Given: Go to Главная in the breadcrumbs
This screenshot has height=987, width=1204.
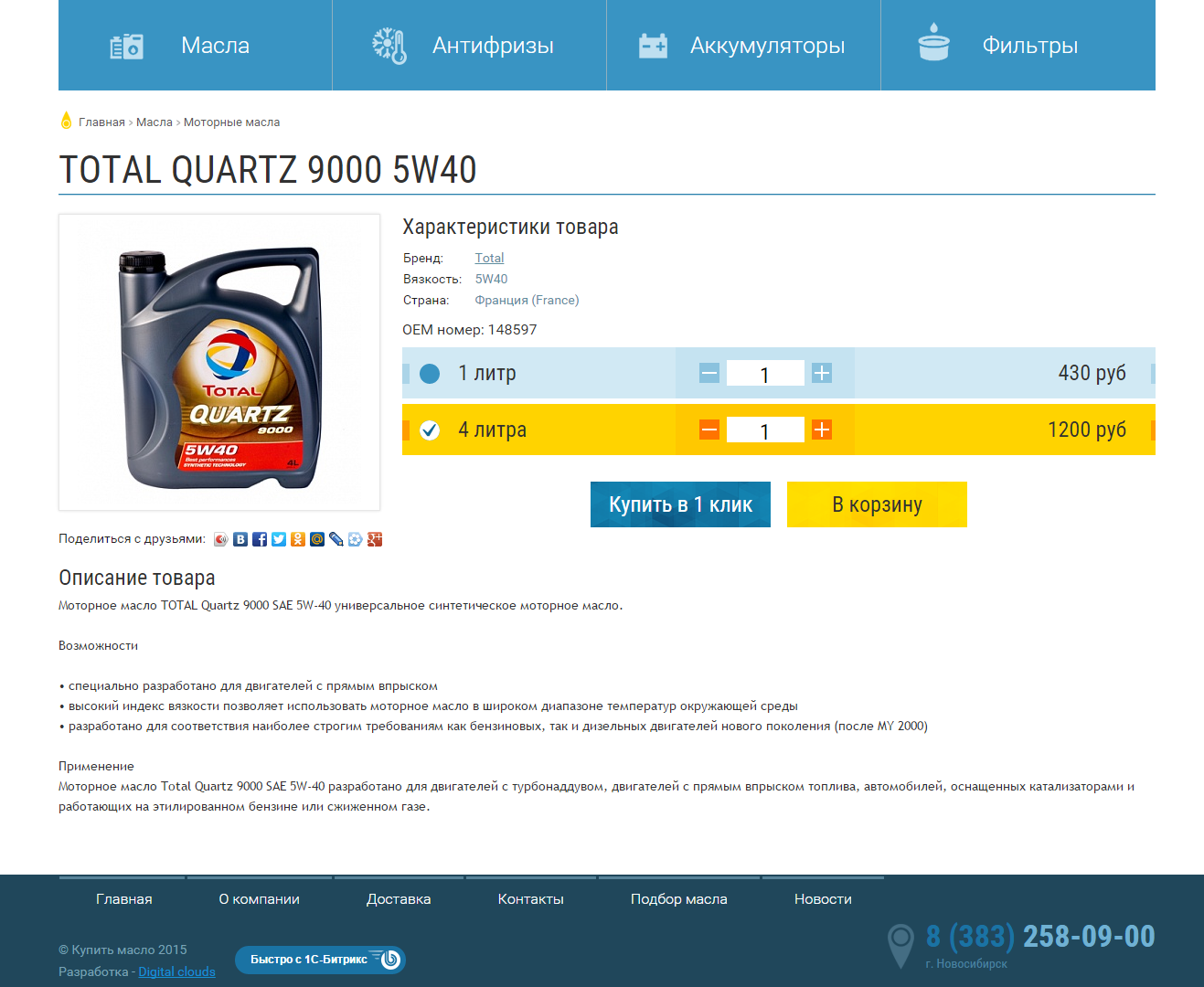Looking at the screenshot, I should (x=101, y=122).
